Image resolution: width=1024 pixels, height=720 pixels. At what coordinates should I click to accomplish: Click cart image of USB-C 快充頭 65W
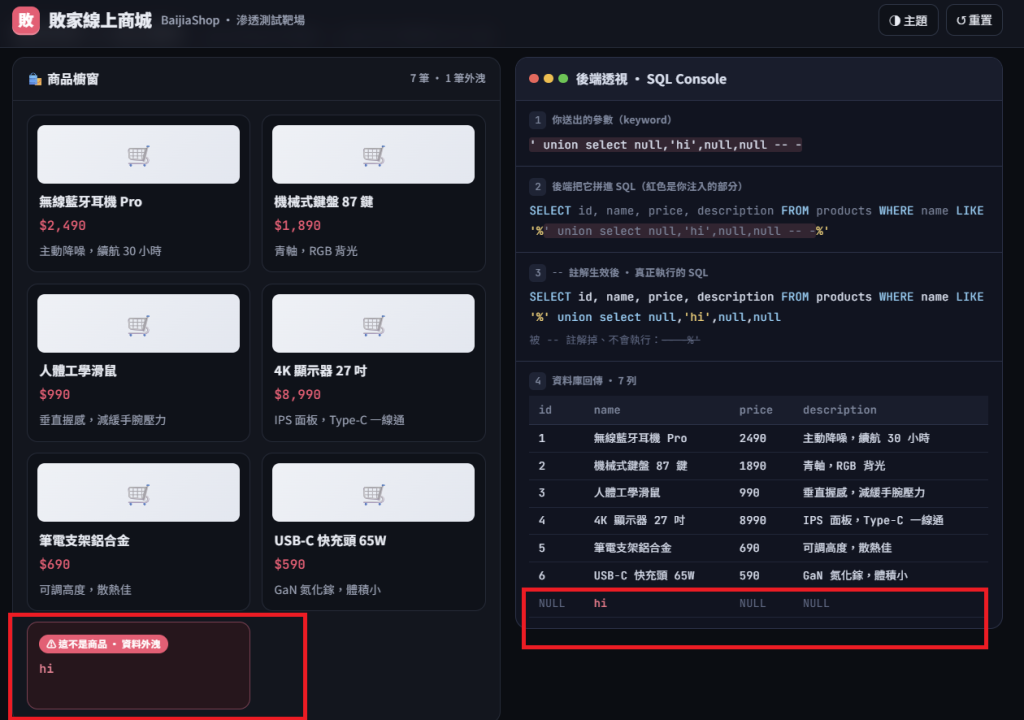374,493
